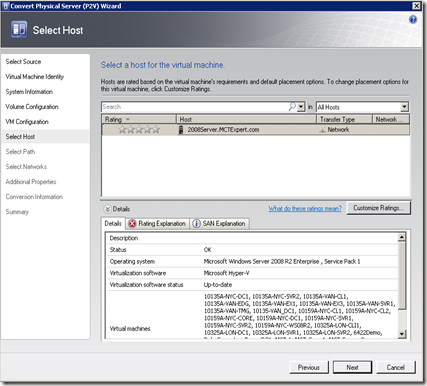The height and width of the screenshot is (386, 427).
Task: Click the 'Up-to-date' status value
Action: click(218, 285)
